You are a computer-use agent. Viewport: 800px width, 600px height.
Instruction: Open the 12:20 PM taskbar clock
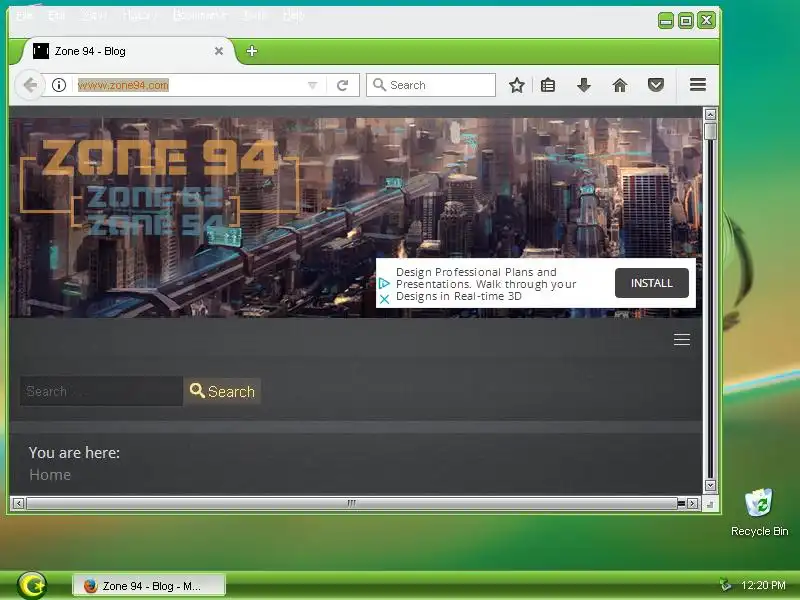click(x=763, y=585)
